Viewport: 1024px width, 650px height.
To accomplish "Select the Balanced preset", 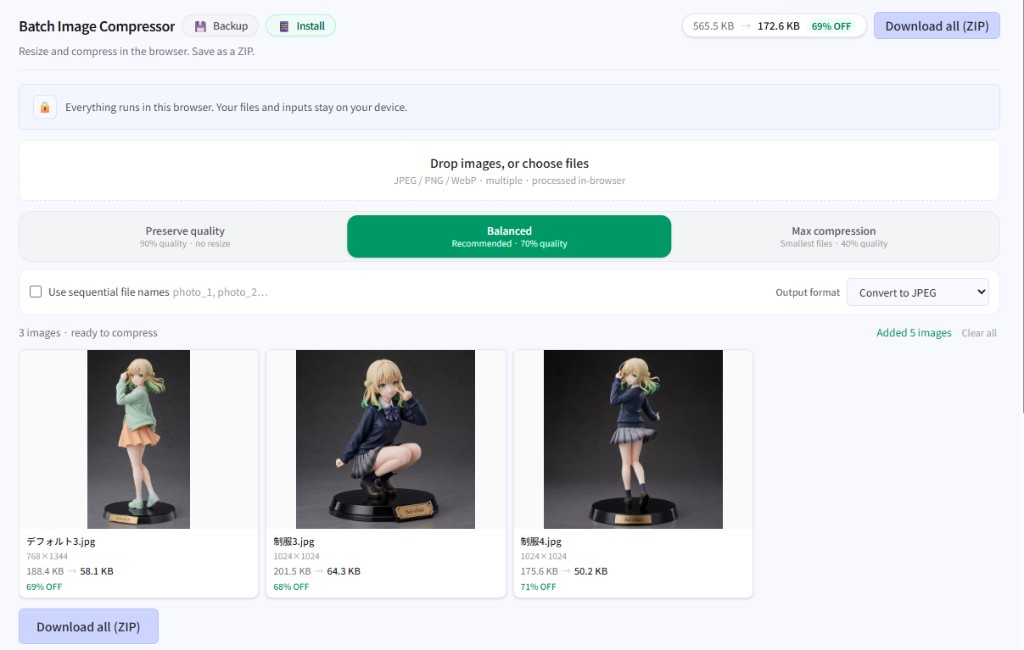I will 509,236.
